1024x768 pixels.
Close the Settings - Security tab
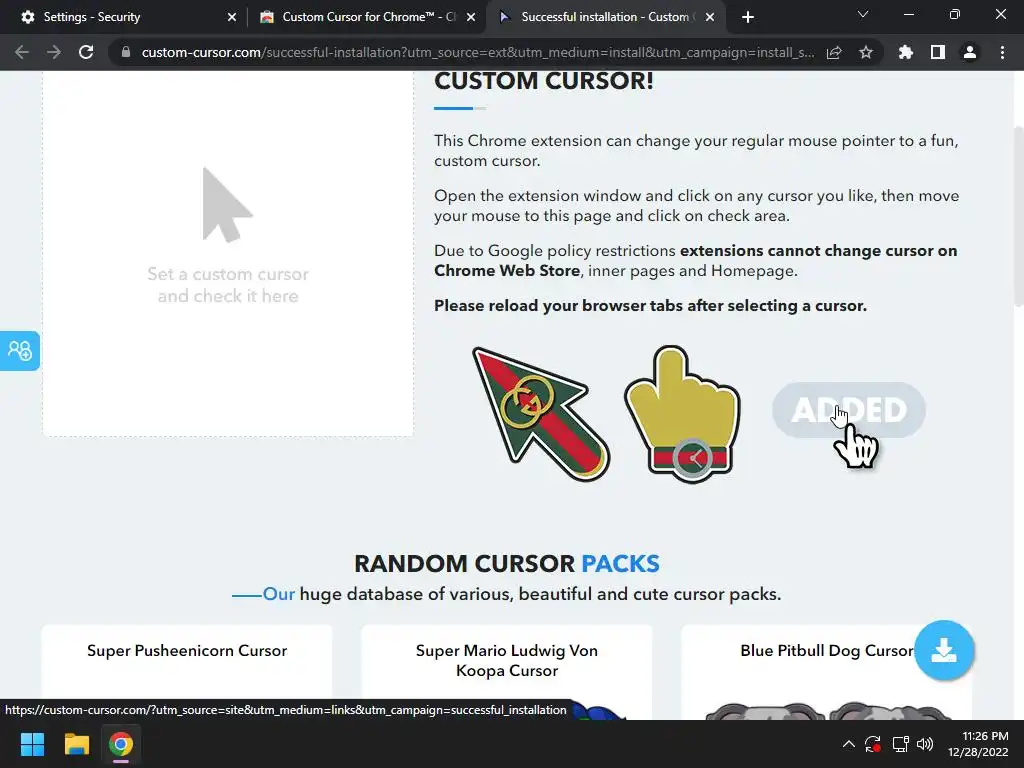click(x=232, y=17)
